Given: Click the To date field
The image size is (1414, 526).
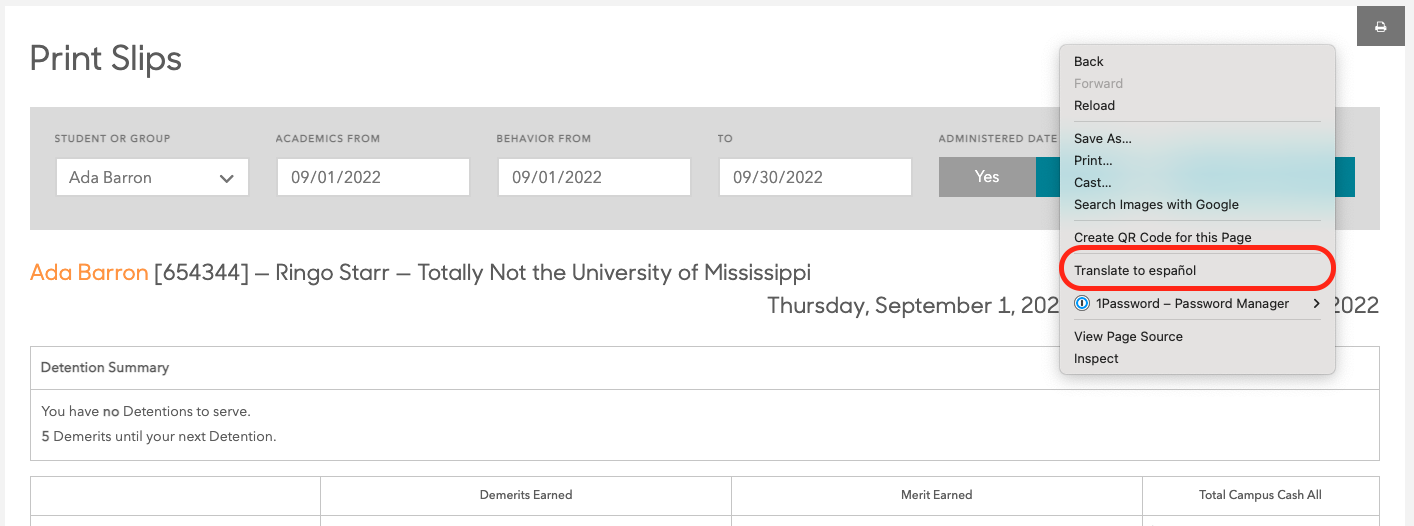Looking at the screenshot, I should [x=815, y=178].
